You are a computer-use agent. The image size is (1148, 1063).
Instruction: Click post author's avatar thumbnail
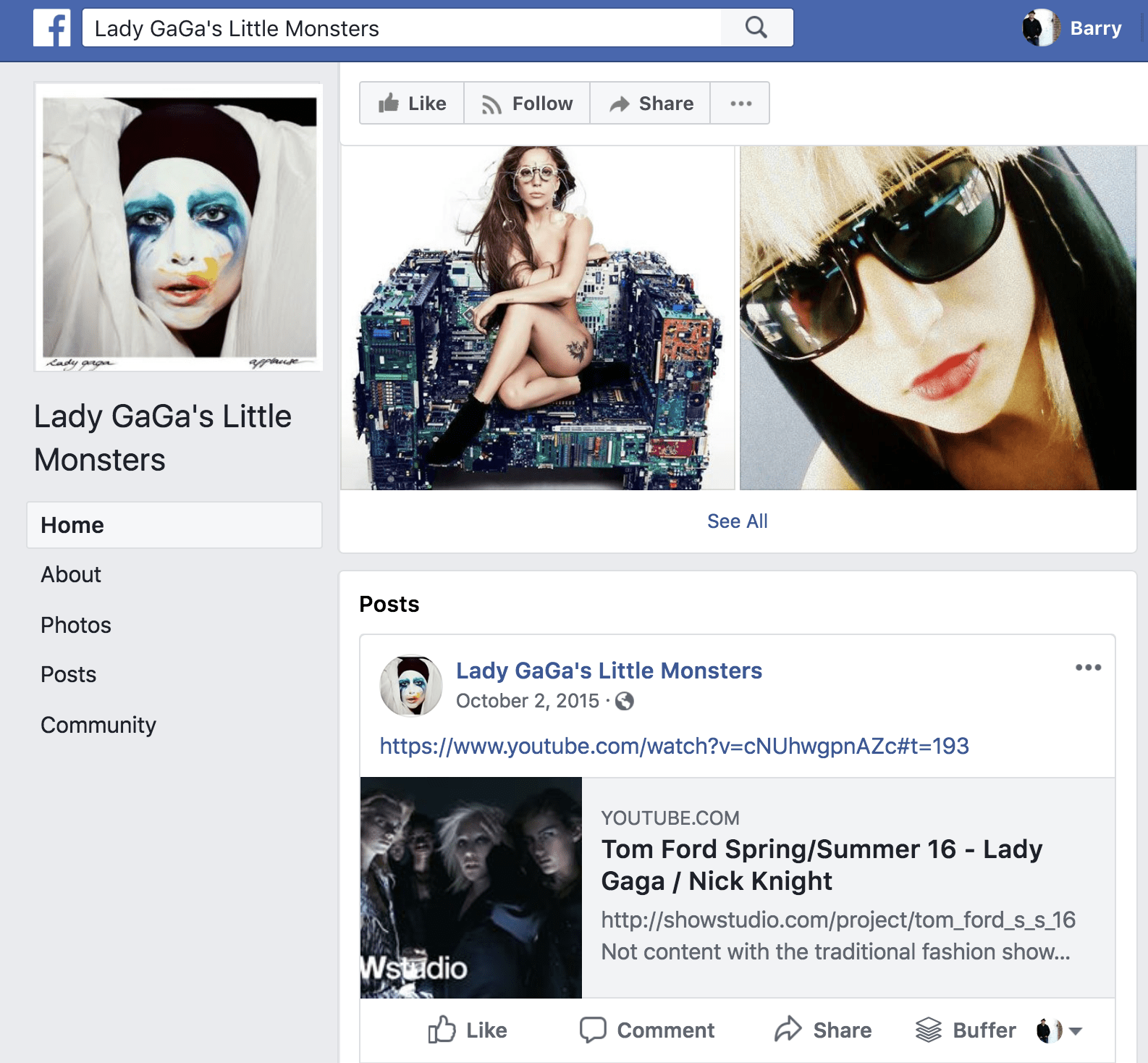411,686
